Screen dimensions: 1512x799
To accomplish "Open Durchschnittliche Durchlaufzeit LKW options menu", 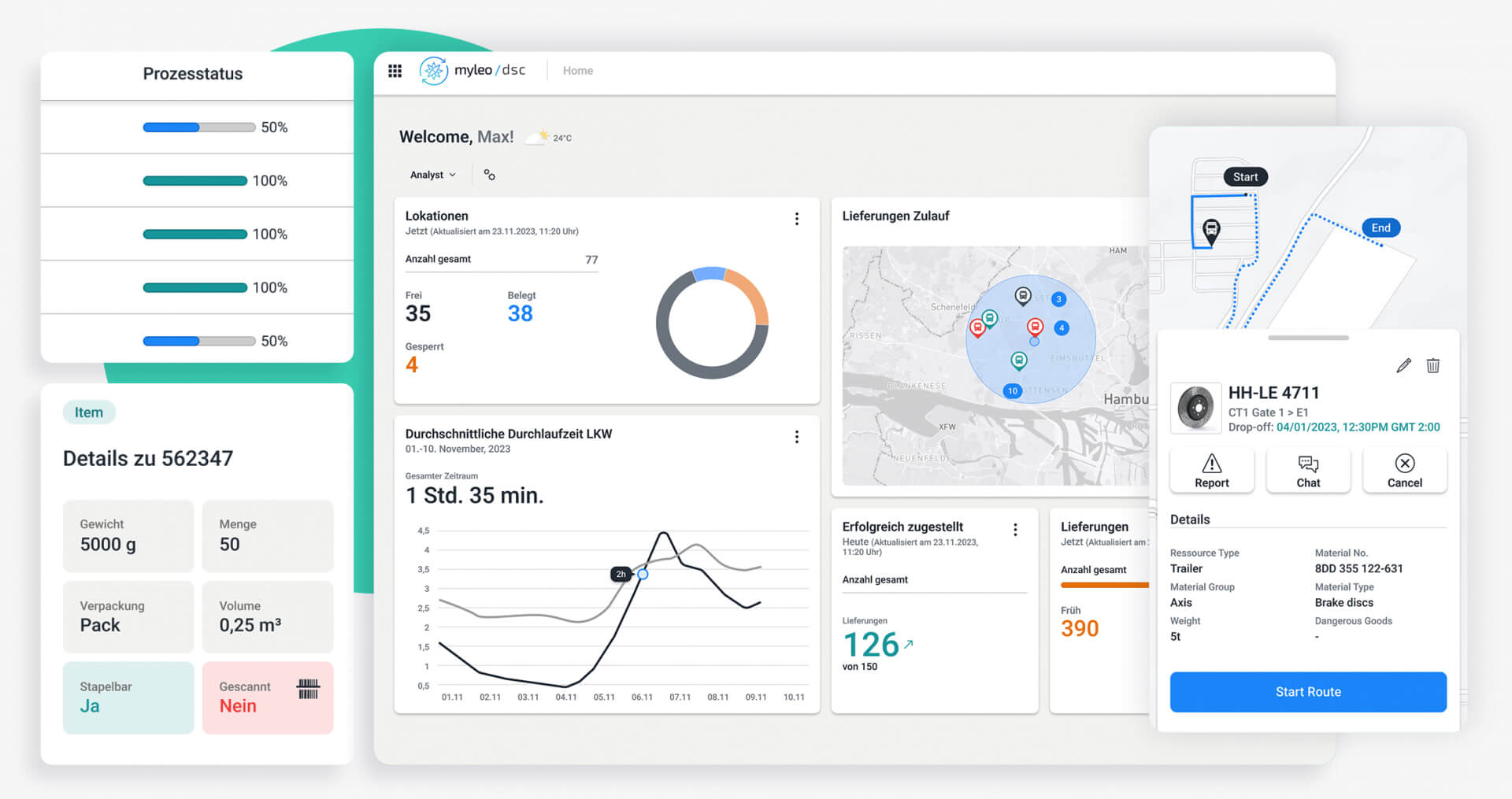I will (797, 437).
